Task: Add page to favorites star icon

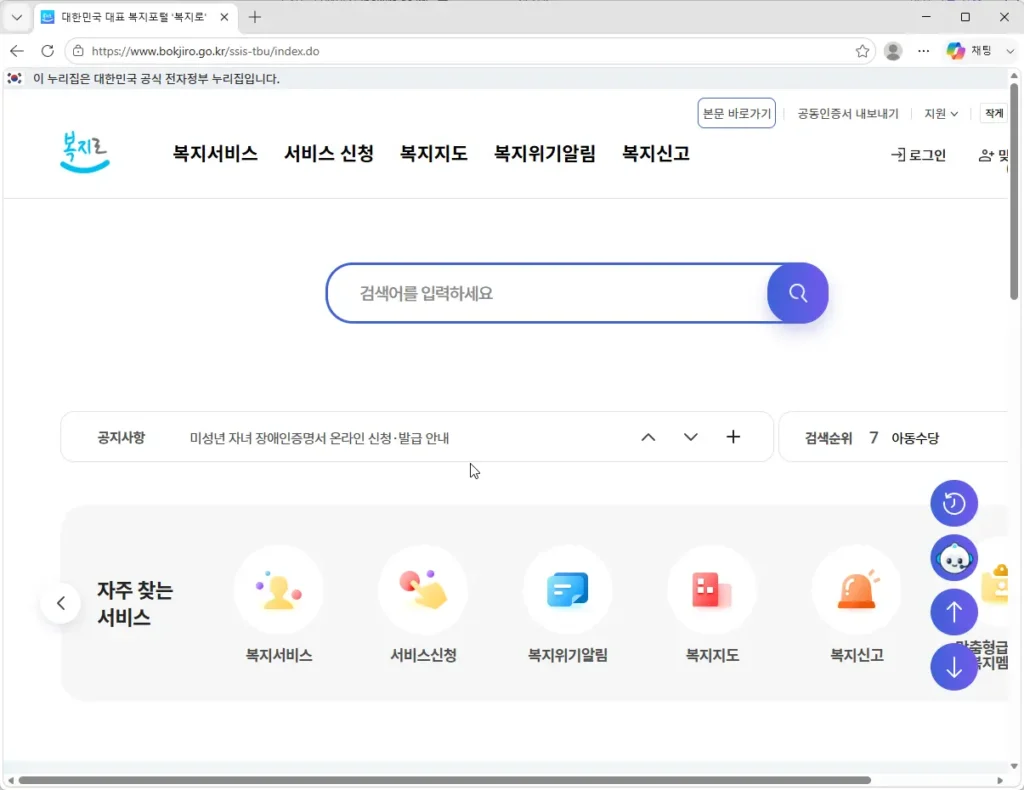Action: tap(862, 51)
